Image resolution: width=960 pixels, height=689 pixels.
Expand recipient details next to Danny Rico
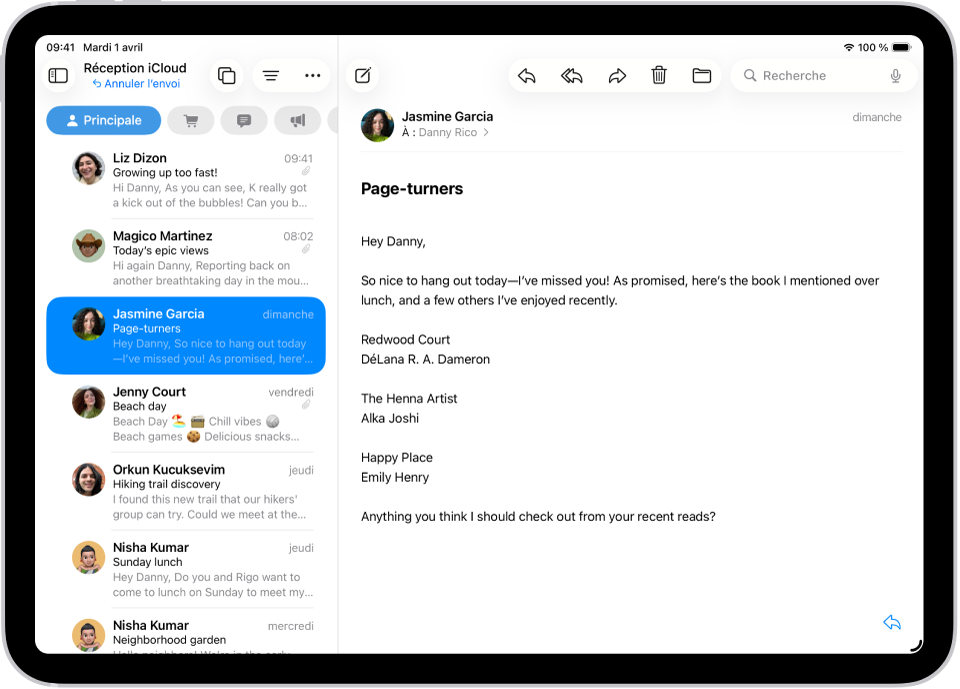486,130
